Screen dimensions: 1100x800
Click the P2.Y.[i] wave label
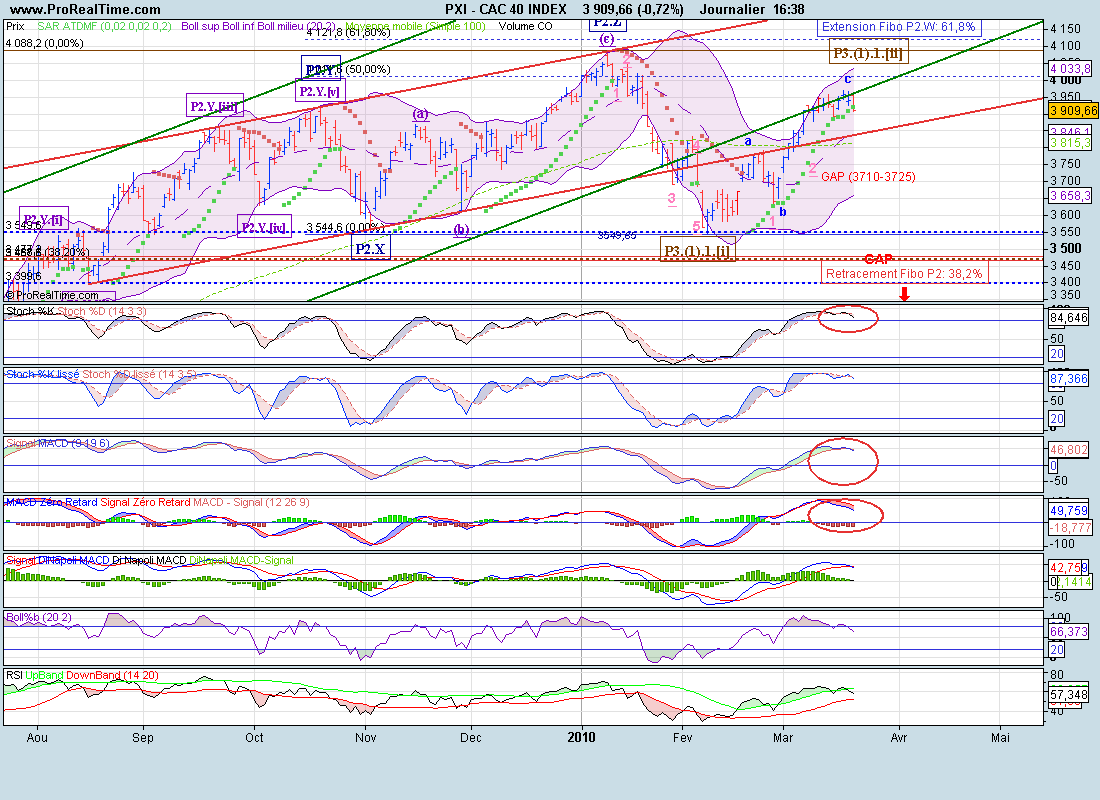coord(43,219)
